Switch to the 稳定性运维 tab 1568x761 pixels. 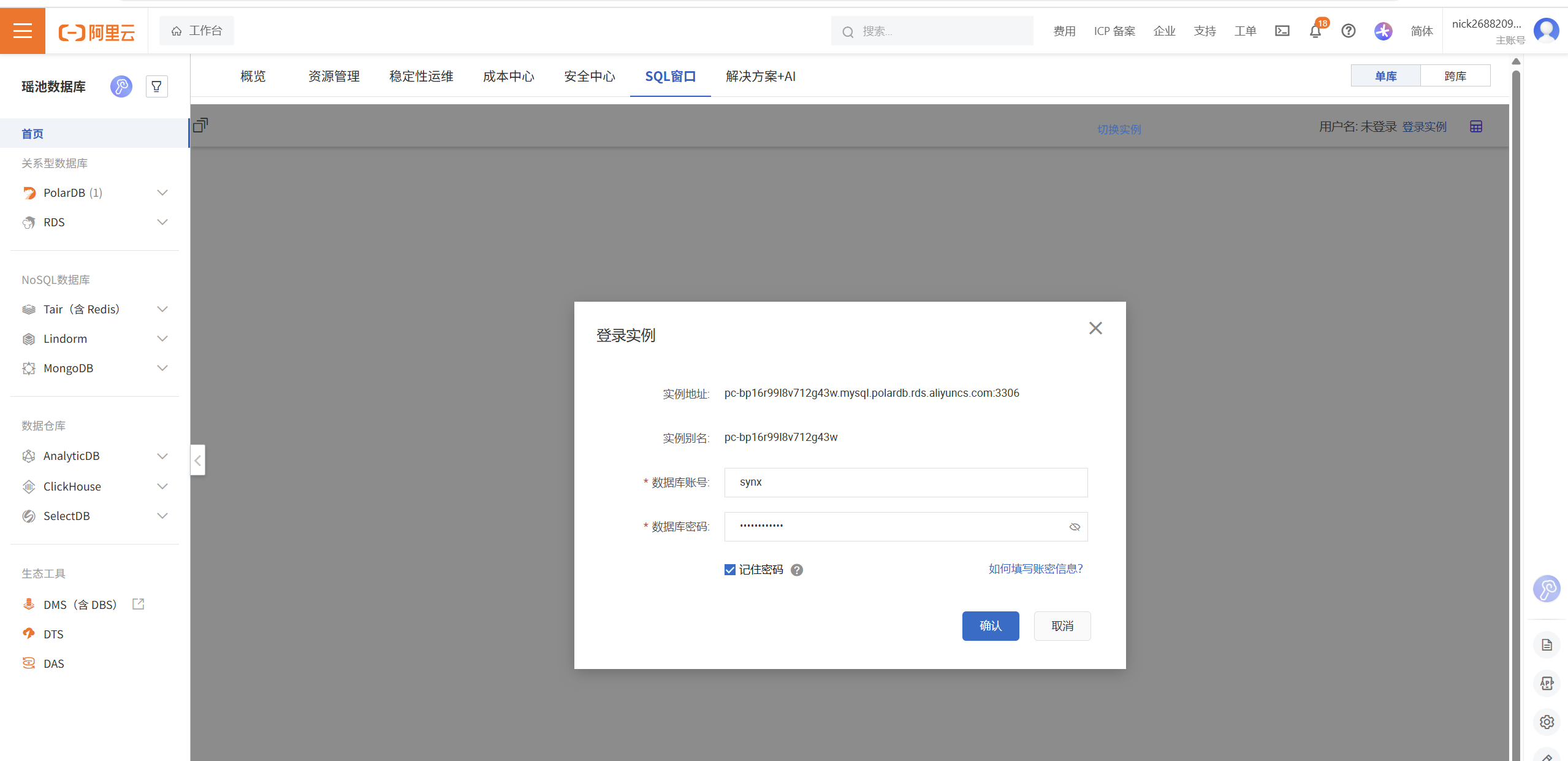421,76
